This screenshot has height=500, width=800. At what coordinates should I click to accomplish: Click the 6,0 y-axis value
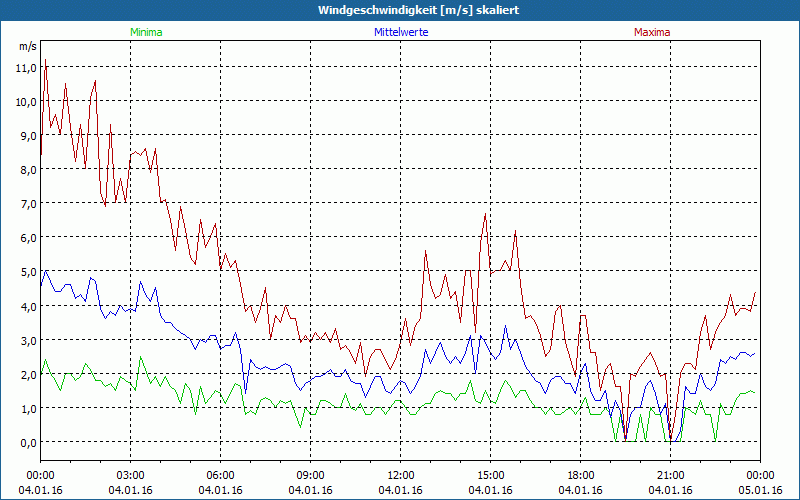point(28,238)
